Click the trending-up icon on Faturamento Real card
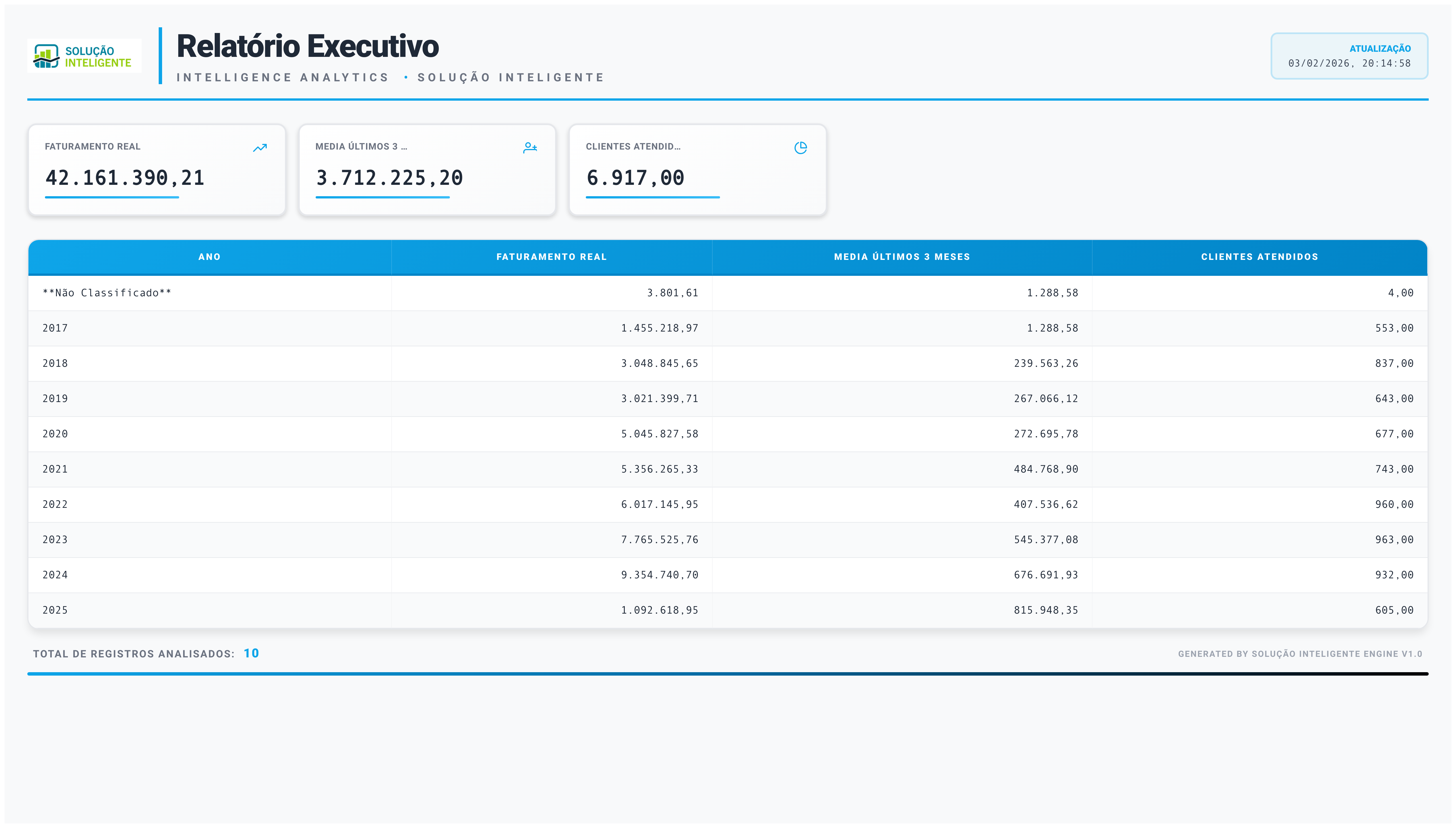Image resolution: width=1456 pixels, height=828 pixels. (260, 148)
